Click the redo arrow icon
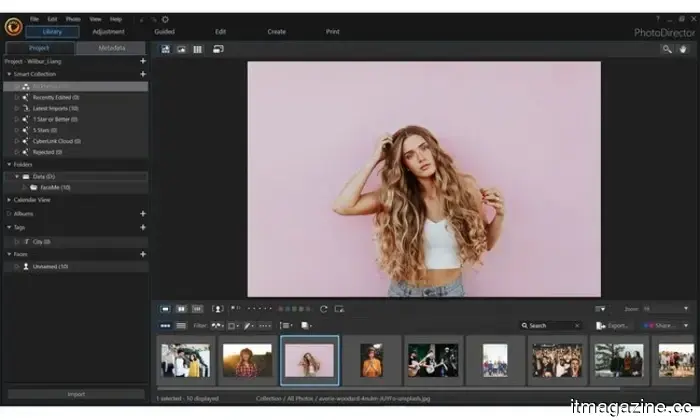 (154, 20)
